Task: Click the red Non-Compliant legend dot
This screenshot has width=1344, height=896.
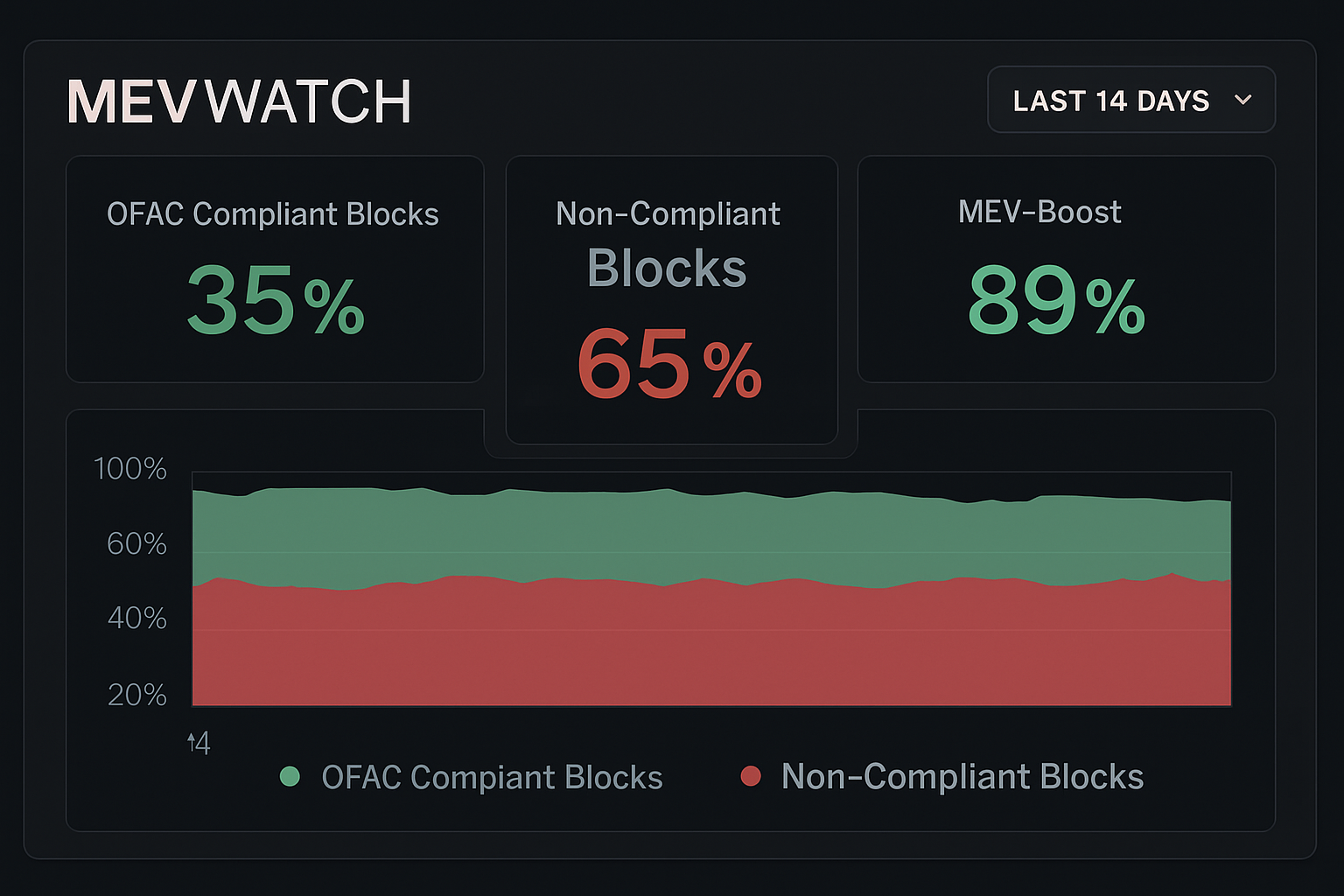Action: tap(751, 776)
